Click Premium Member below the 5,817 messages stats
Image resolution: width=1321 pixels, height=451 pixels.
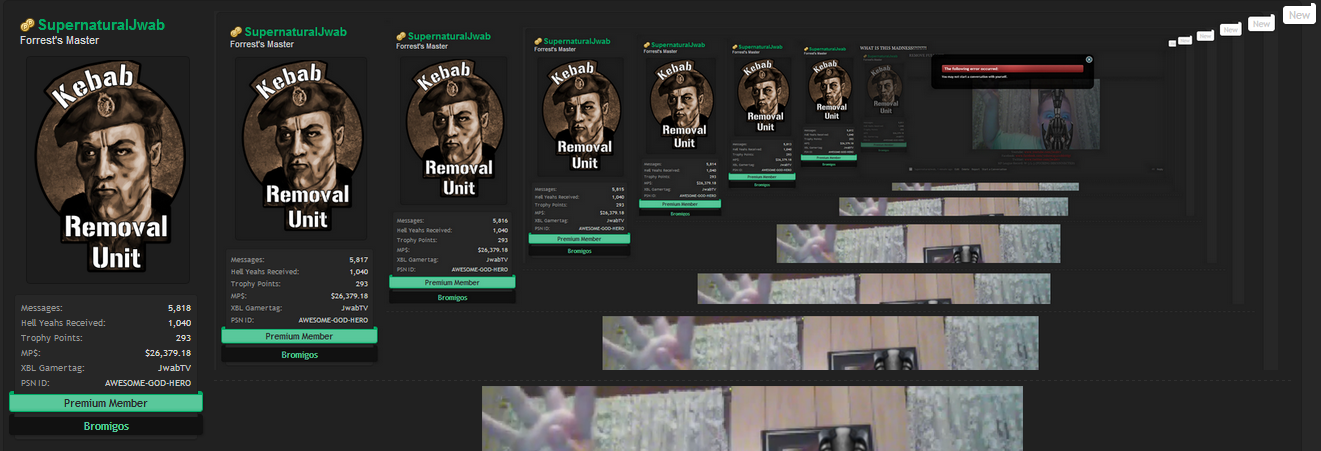coord(299,337)
